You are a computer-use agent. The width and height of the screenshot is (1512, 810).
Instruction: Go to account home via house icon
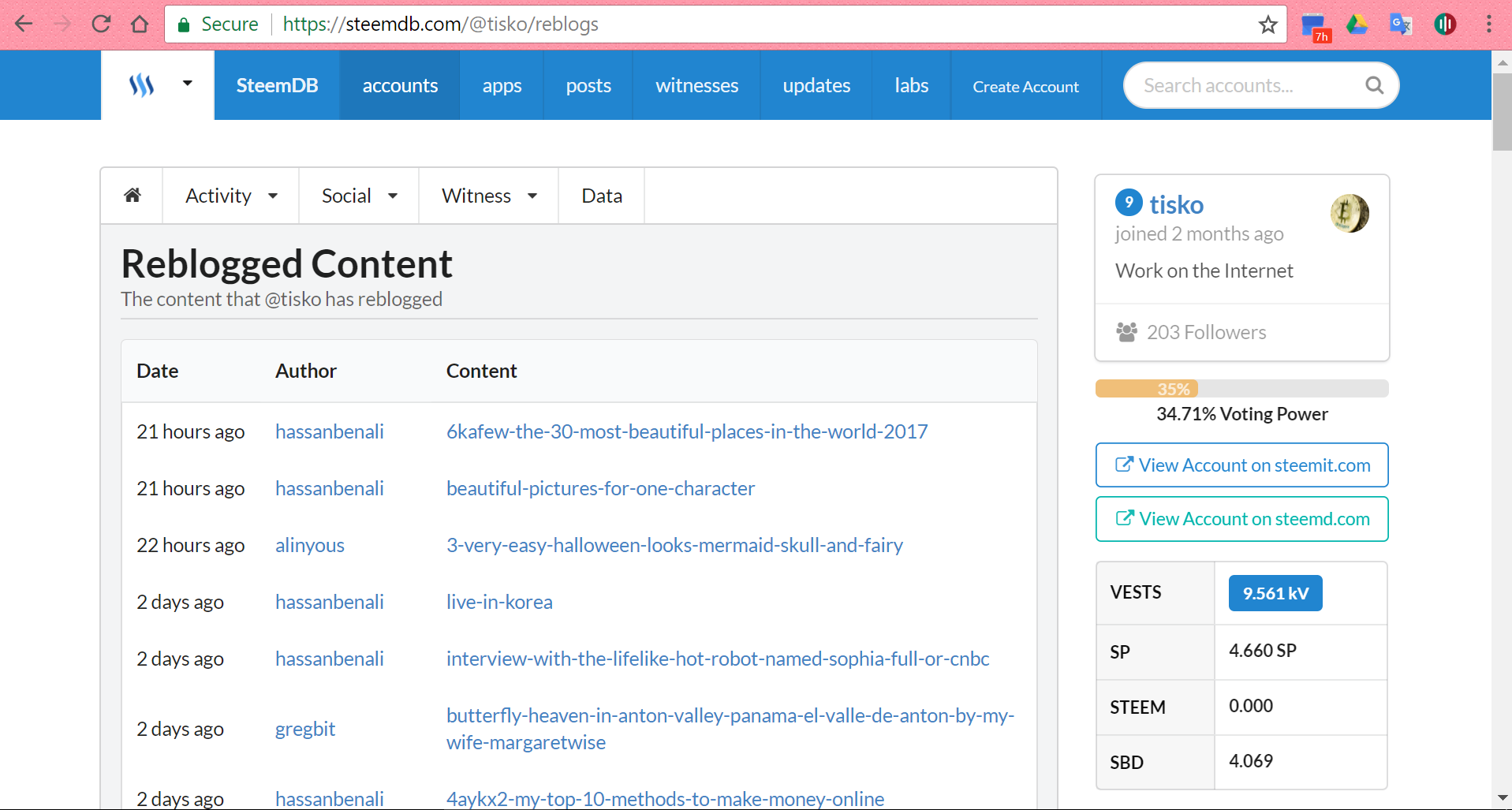[133, 195]
